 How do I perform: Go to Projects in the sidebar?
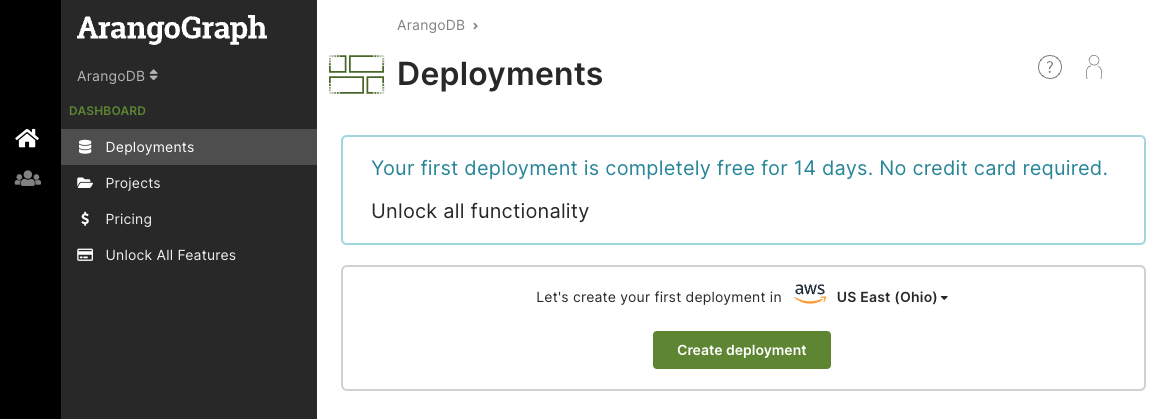(189, 183)
